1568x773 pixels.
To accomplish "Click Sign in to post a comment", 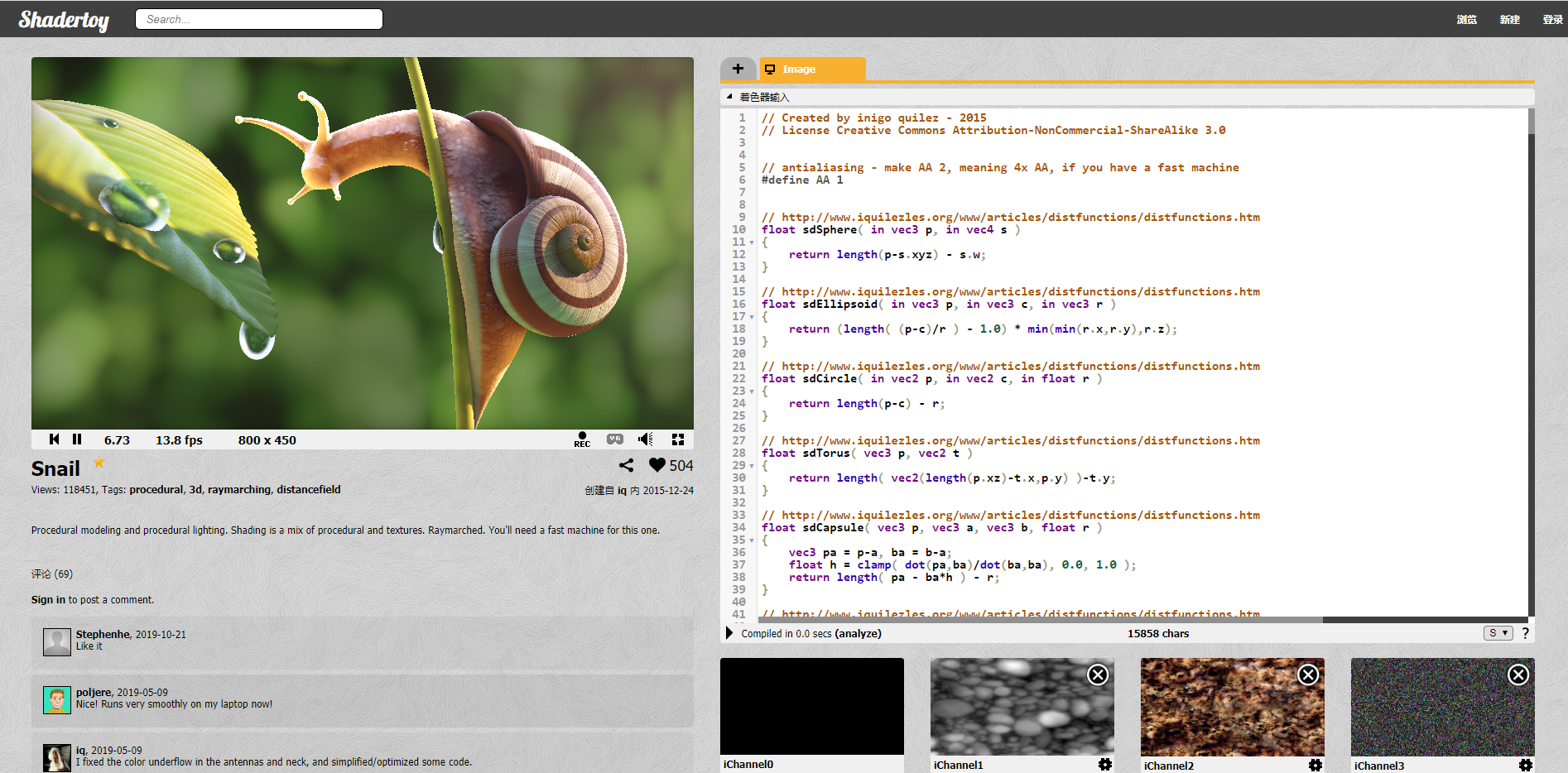I will pyautogui.click(x=48, y=600).
